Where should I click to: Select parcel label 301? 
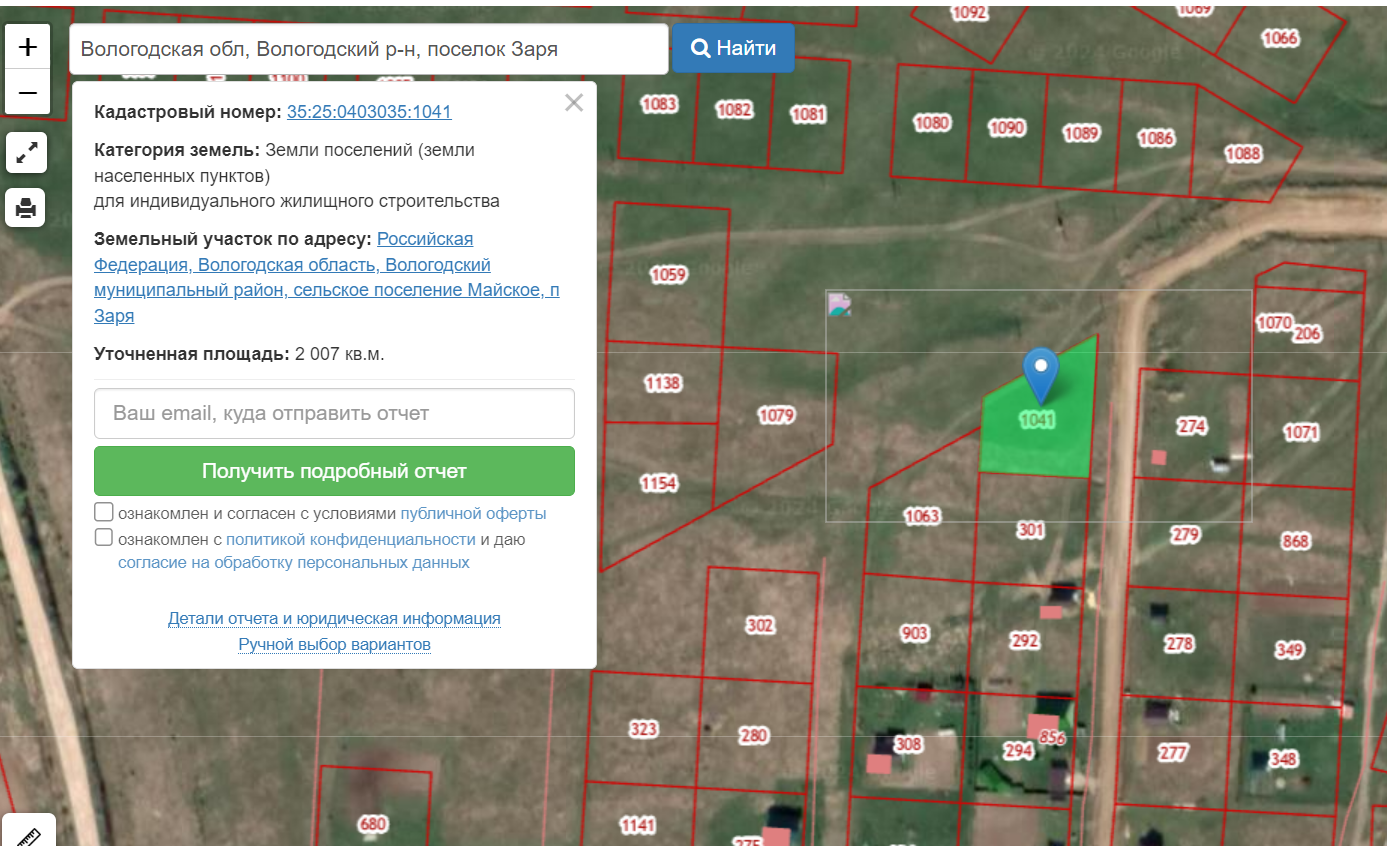(x=1030, y=530)
